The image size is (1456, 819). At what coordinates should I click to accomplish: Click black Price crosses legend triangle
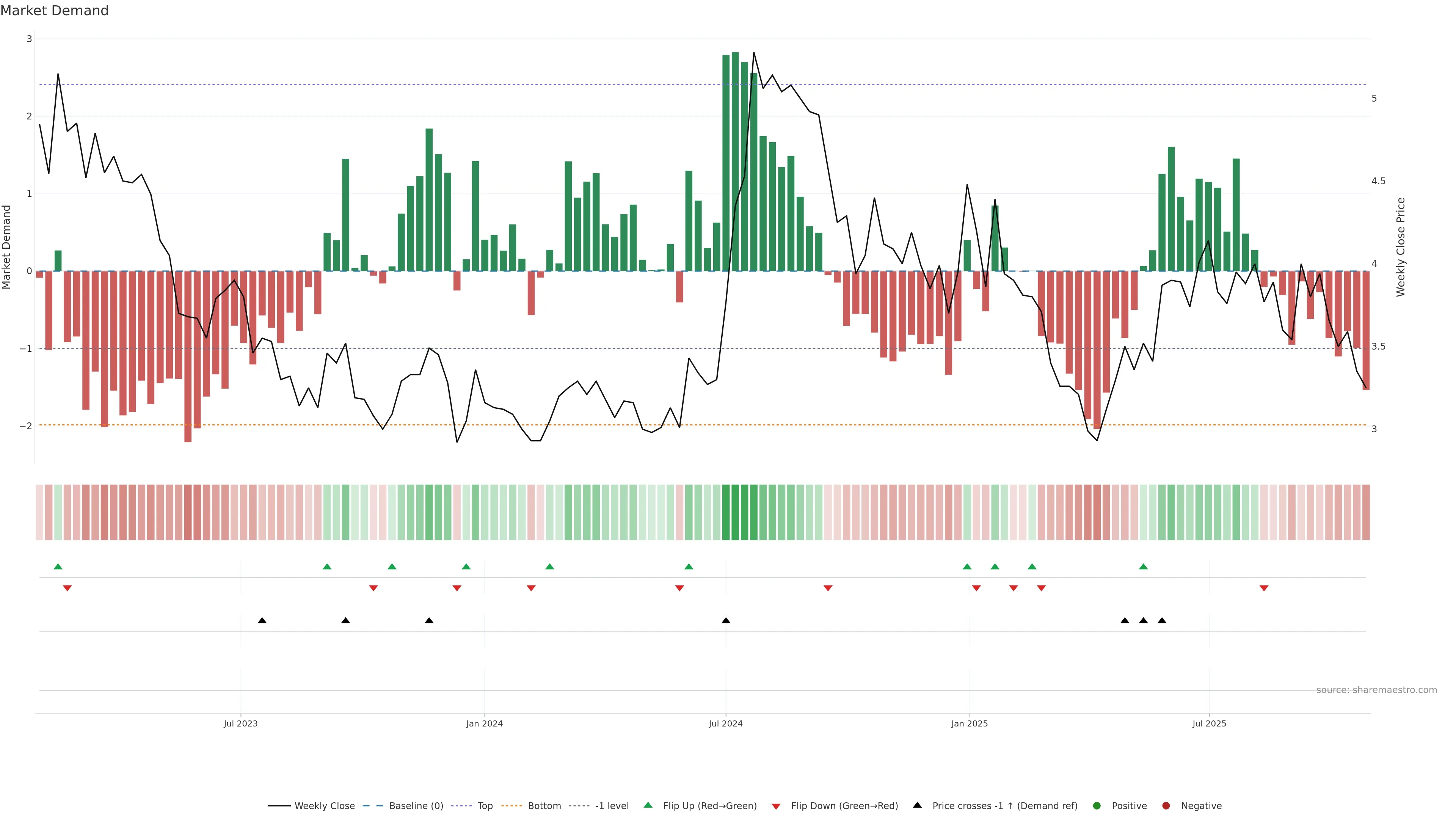[917, 805]
